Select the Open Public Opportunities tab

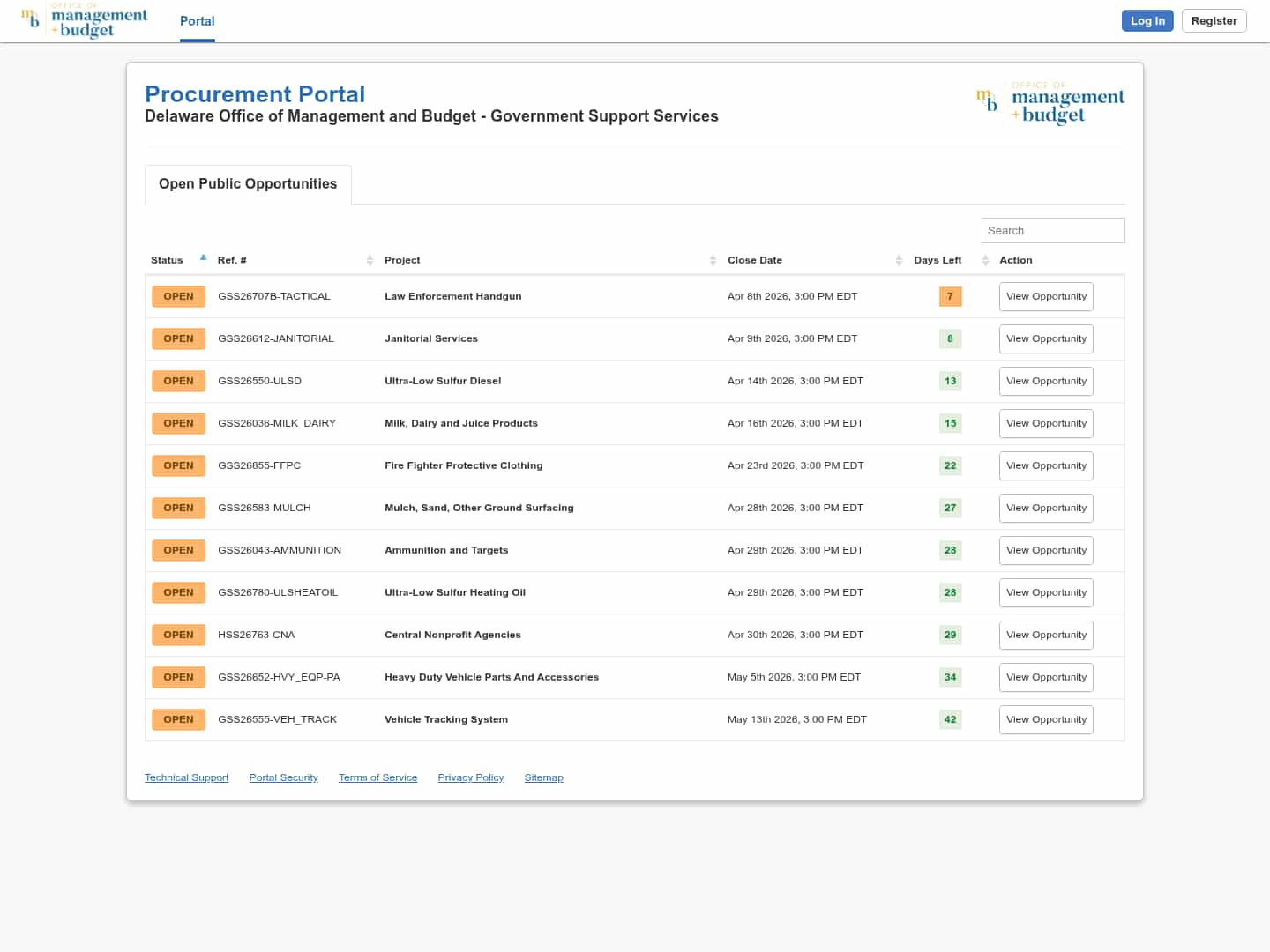coord(248,184)
